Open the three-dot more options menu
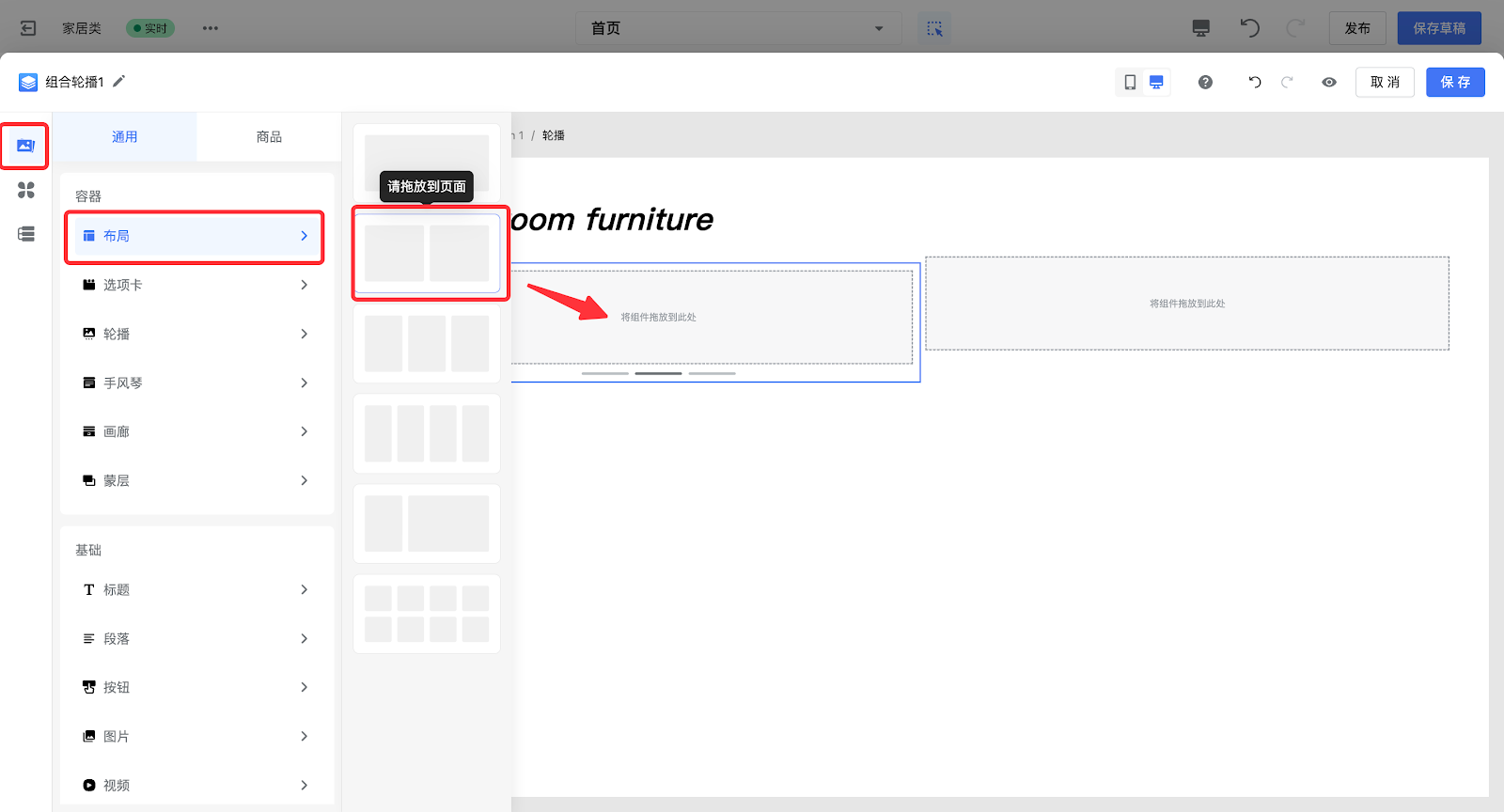 pyautogui.click(x=211, y=28)
